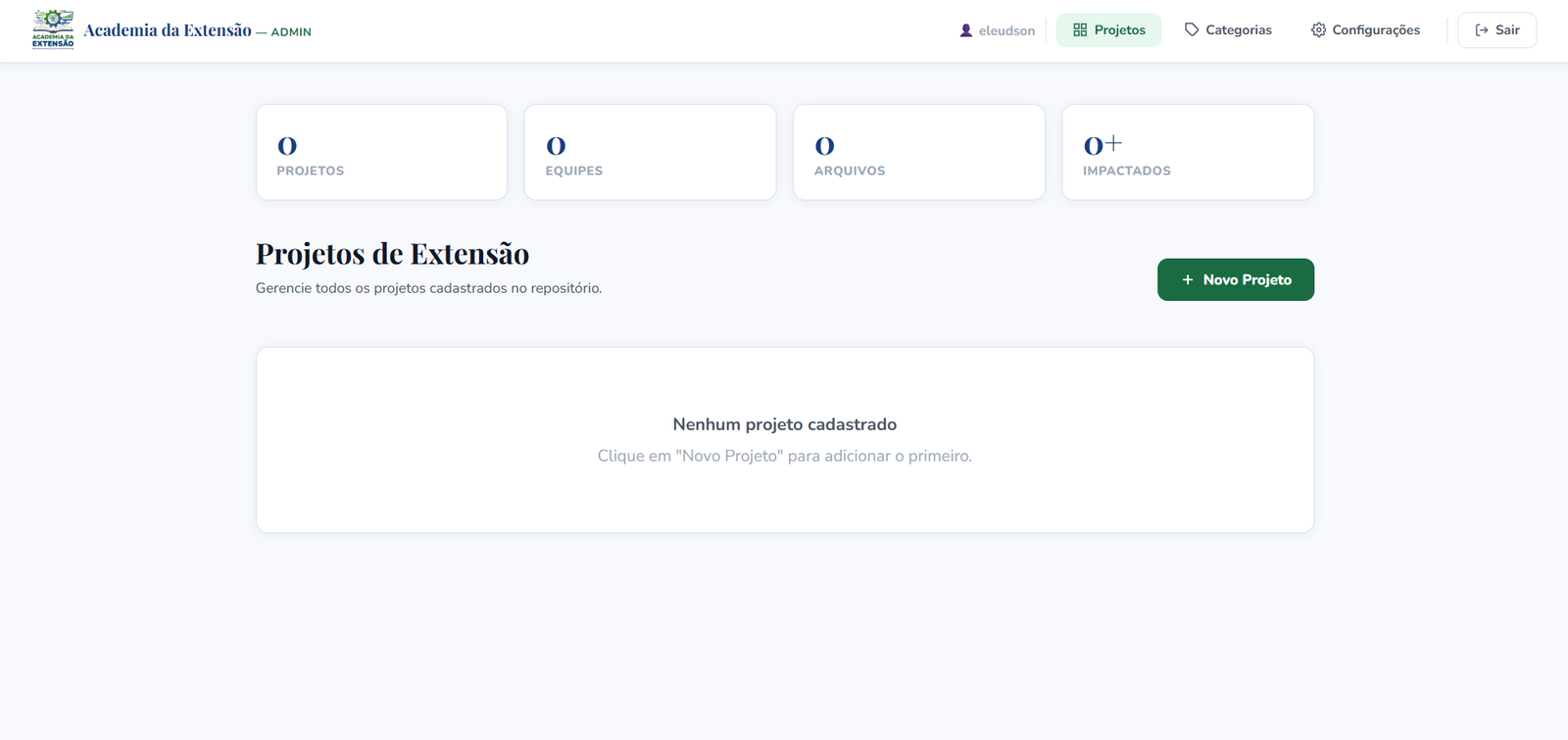The width and height of the screenshot is (1568, 740).
Task: Click the user avatar icon beside eleudson
Action: 966,30
